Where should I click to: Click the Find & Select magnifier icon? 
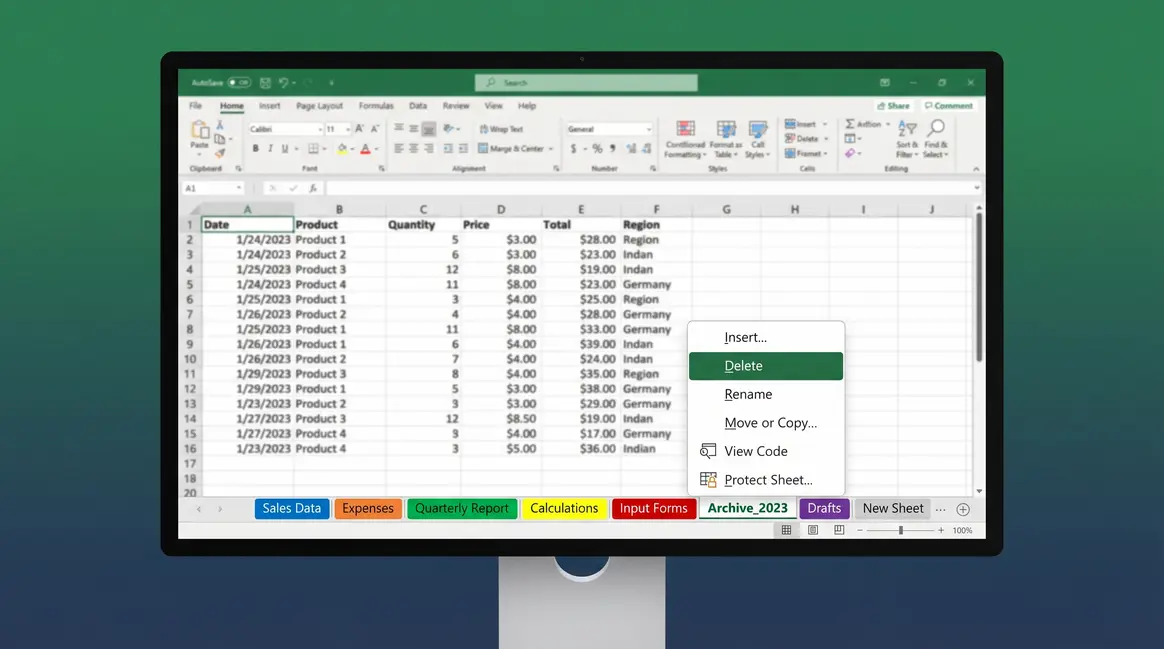tap(937, 128)
